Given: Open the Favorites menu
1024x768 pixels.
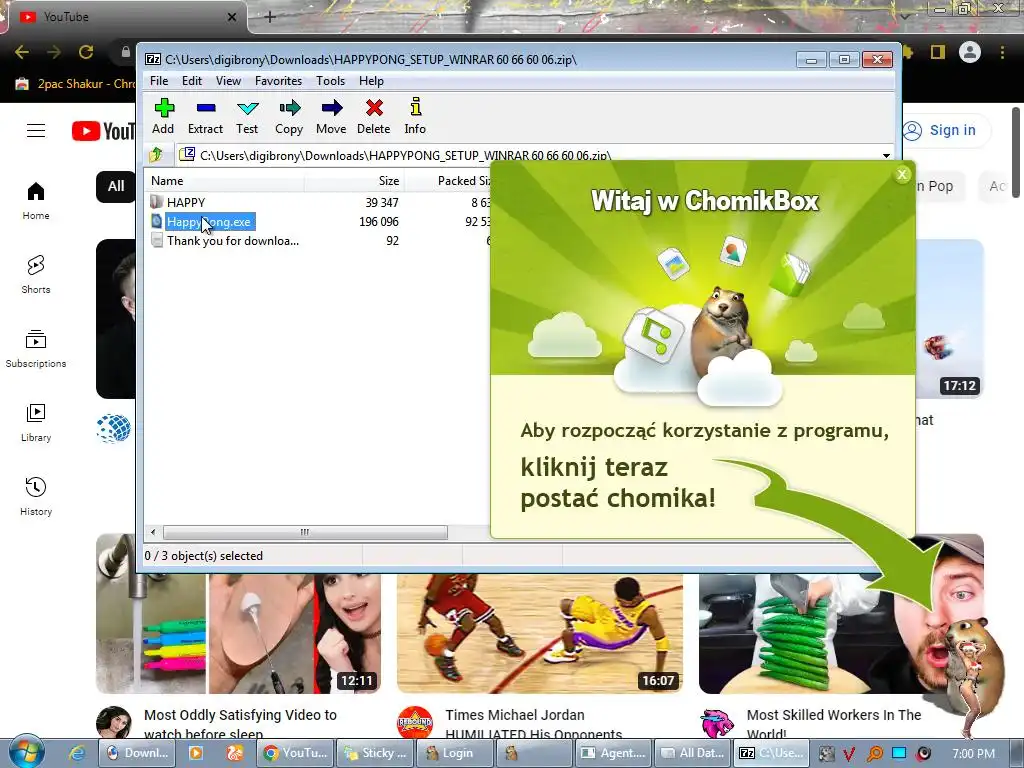Looking at the screenshot, I should coord(278,81).
